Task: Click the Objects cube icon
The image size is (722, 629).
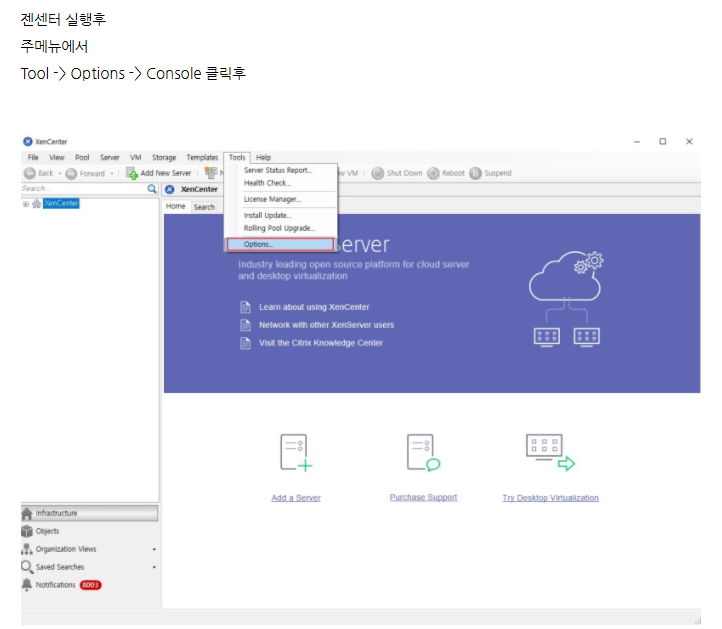Action: [27, 531]
